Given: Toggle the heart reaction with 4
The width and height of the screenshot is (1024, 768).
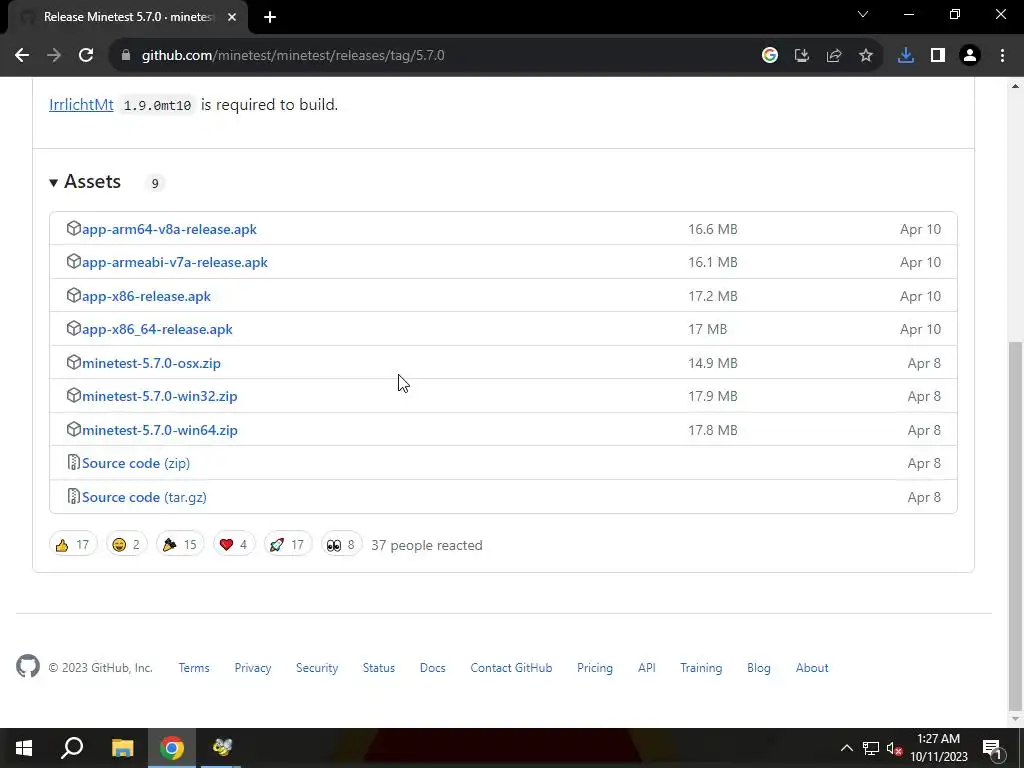Looking at the screenshot, I should pos(234,545).
